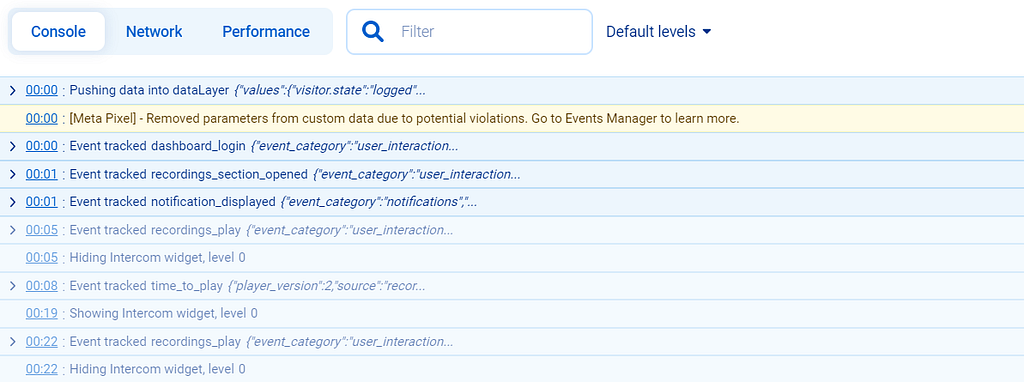Viewport: 1024px width, 382px height.
Task: Expand the first recordings_play entry at 00:05
Action: (12, 230)
